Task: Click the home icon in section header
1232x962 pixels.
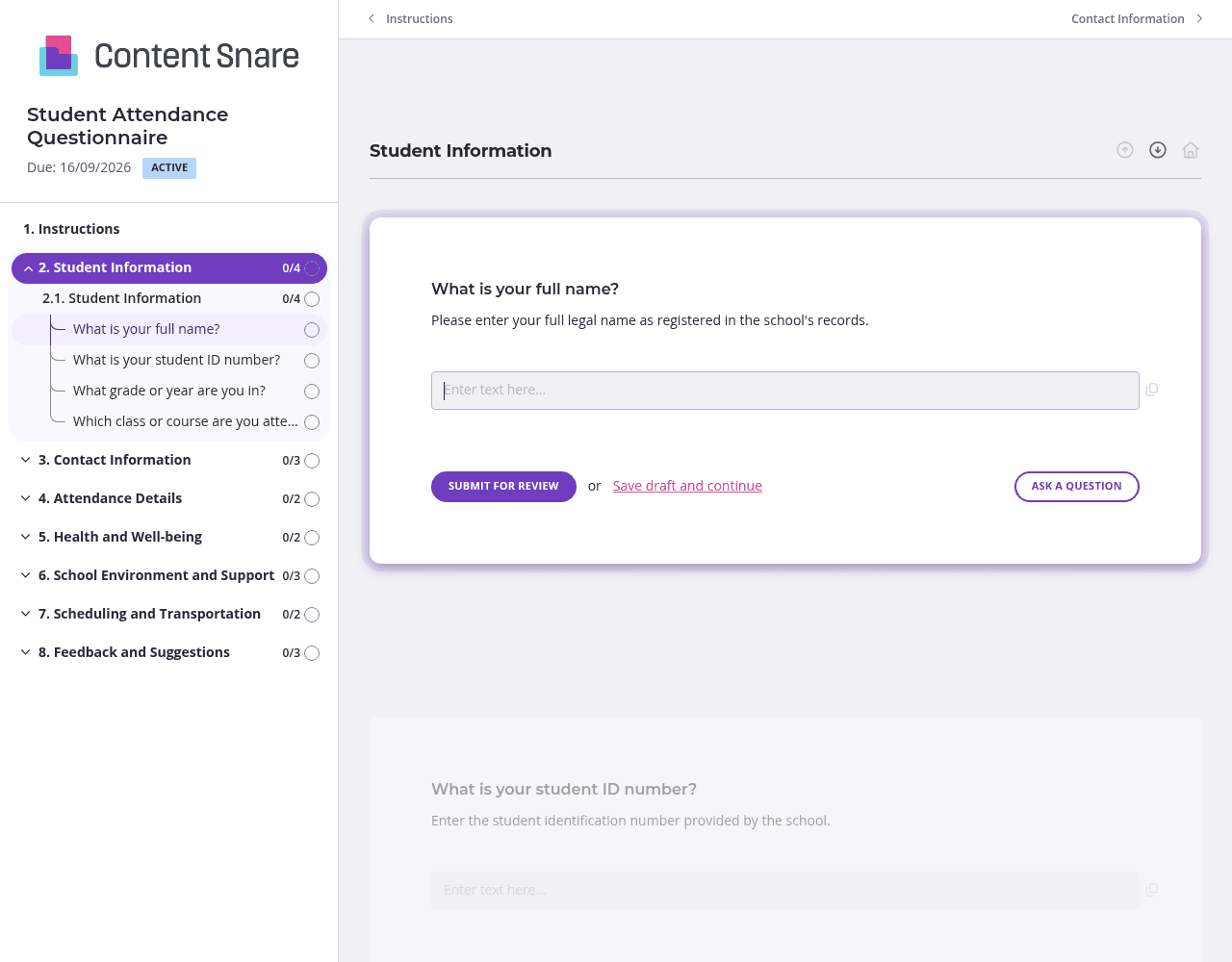Action: click(1191, 150)
